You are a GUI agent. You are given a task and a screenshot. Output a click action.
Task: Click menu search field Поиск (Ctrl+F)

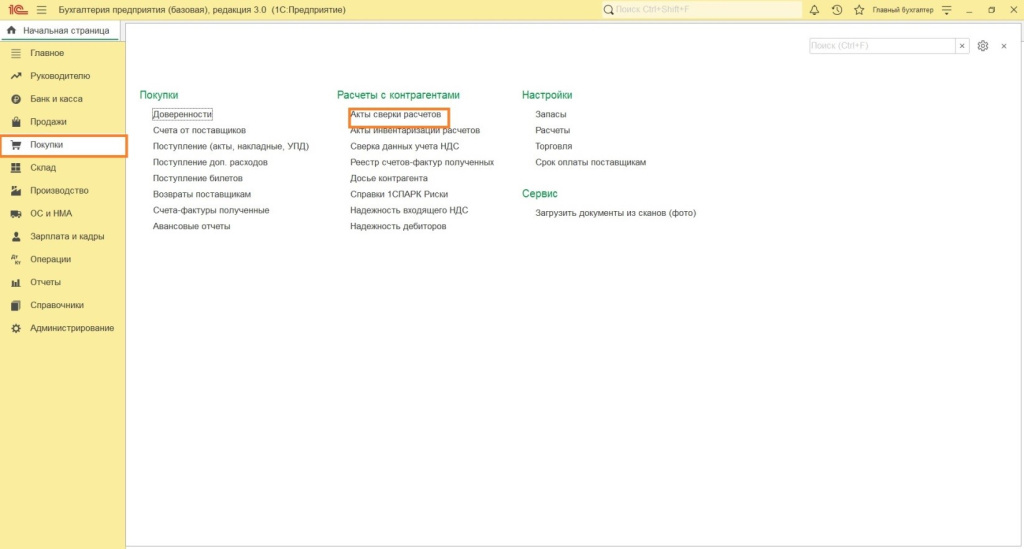tap(882, 46)
